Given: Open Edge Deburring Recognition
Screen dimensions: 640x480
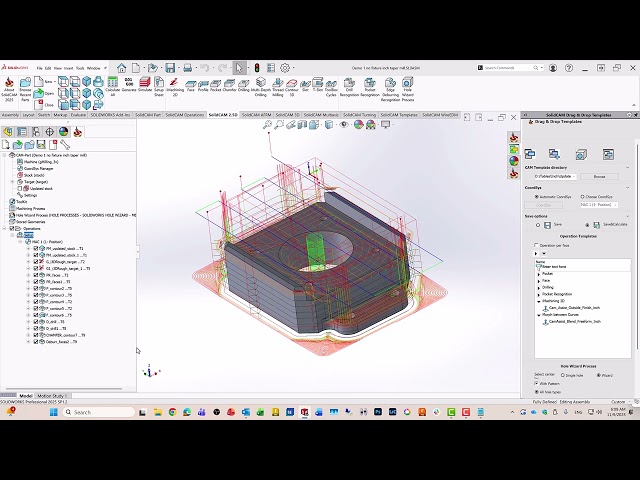Looking at the screenshot, I should [390, 89].
